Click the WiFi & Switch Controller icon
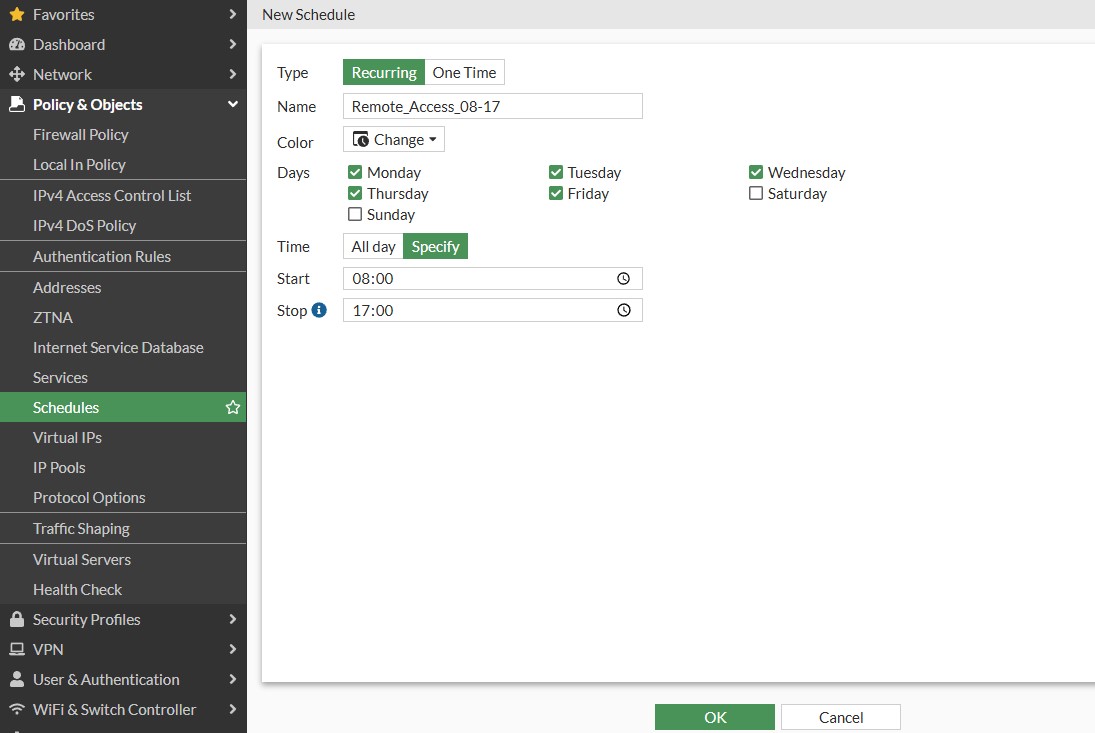Screen dimensions: 1095x733 pos(17,709)
